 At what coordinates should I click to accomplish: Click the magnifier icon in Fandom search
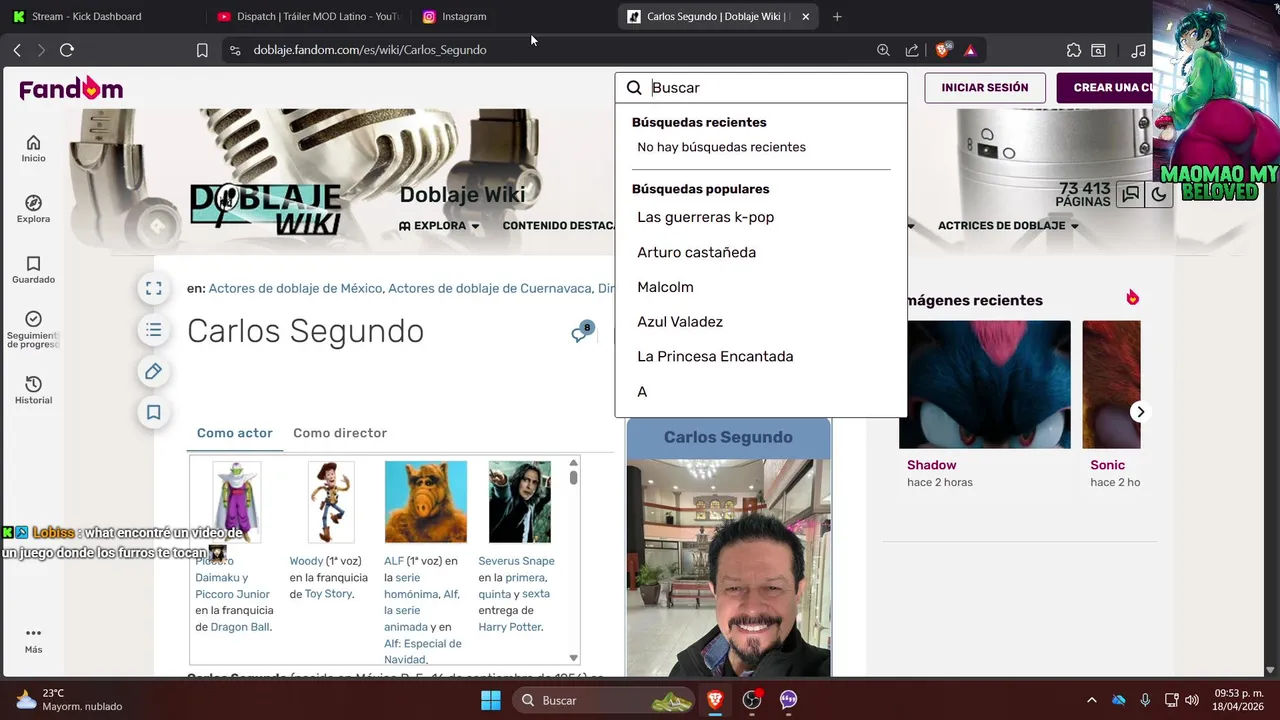(x=634, y=88)
